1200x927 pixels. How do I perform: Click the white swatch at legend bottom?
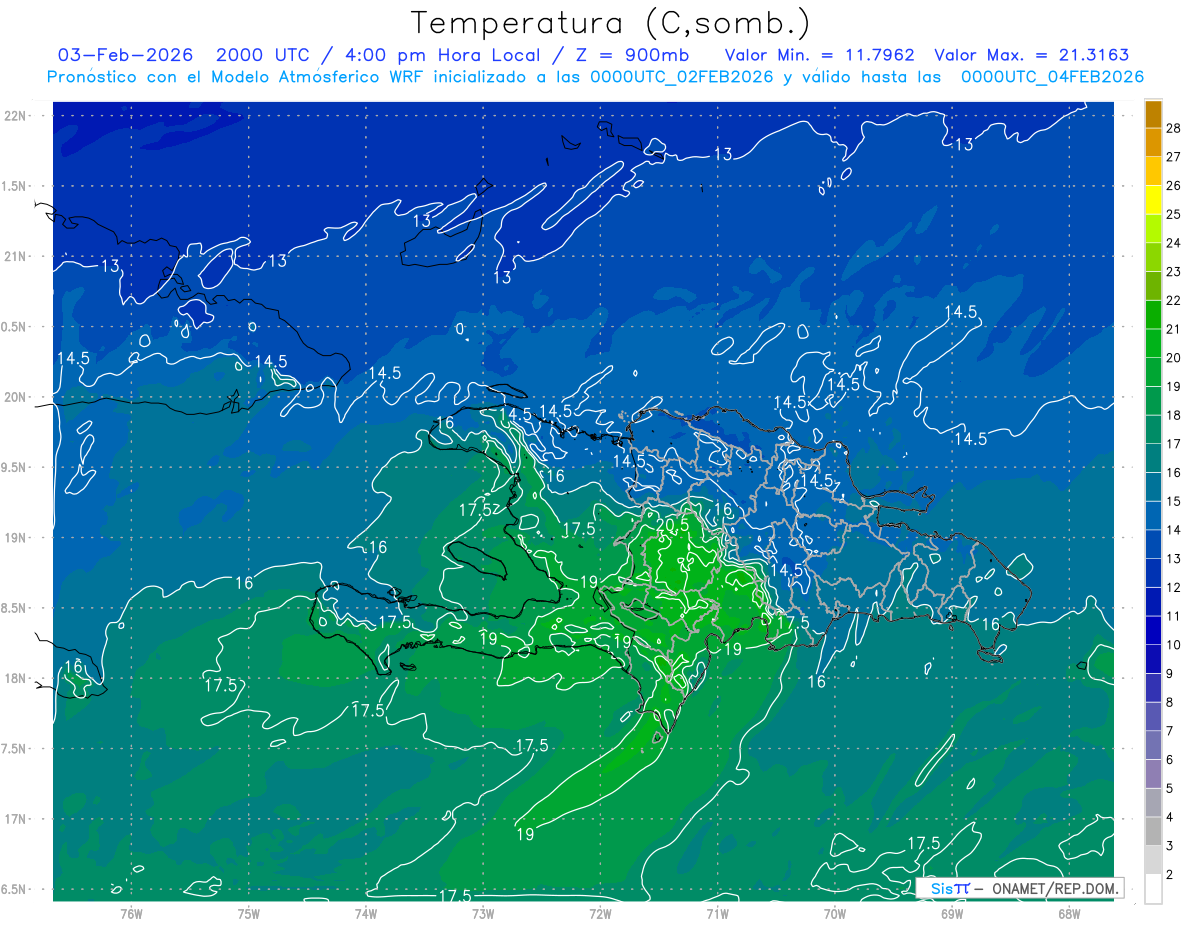tap(1154, 889)
